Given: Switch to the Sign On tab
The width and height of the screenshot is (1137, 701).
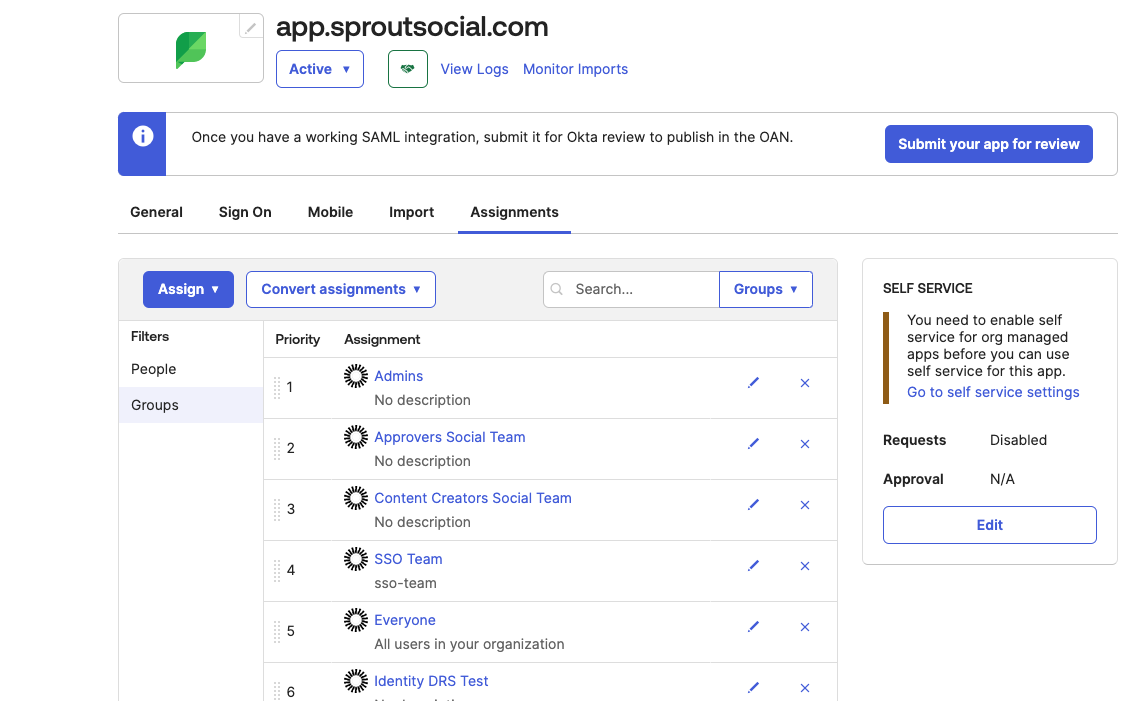Looking at the screenshot, I should 245,212.
